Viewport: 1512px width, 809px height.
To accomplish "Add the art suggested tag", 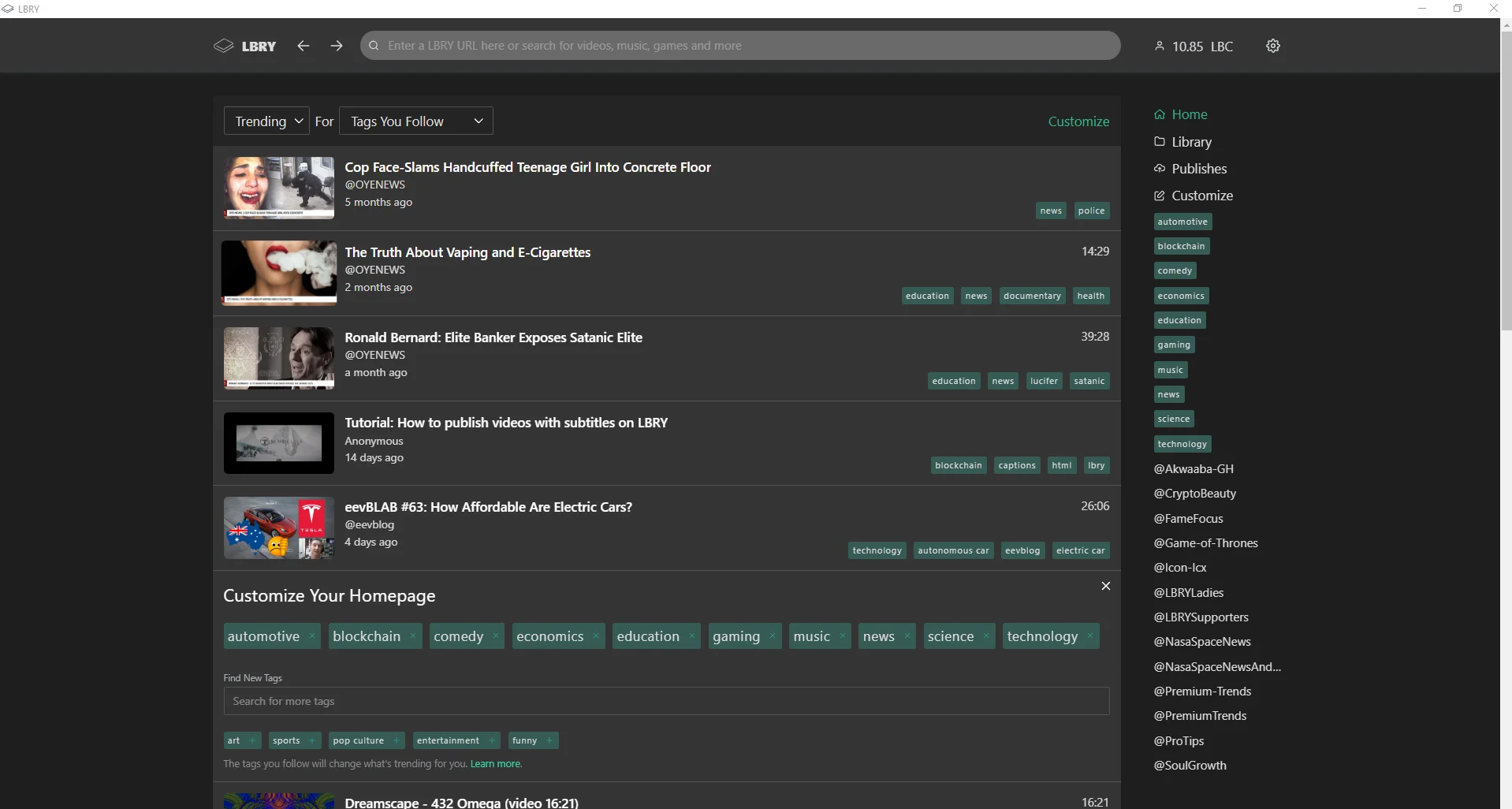I will click(242, 740).
